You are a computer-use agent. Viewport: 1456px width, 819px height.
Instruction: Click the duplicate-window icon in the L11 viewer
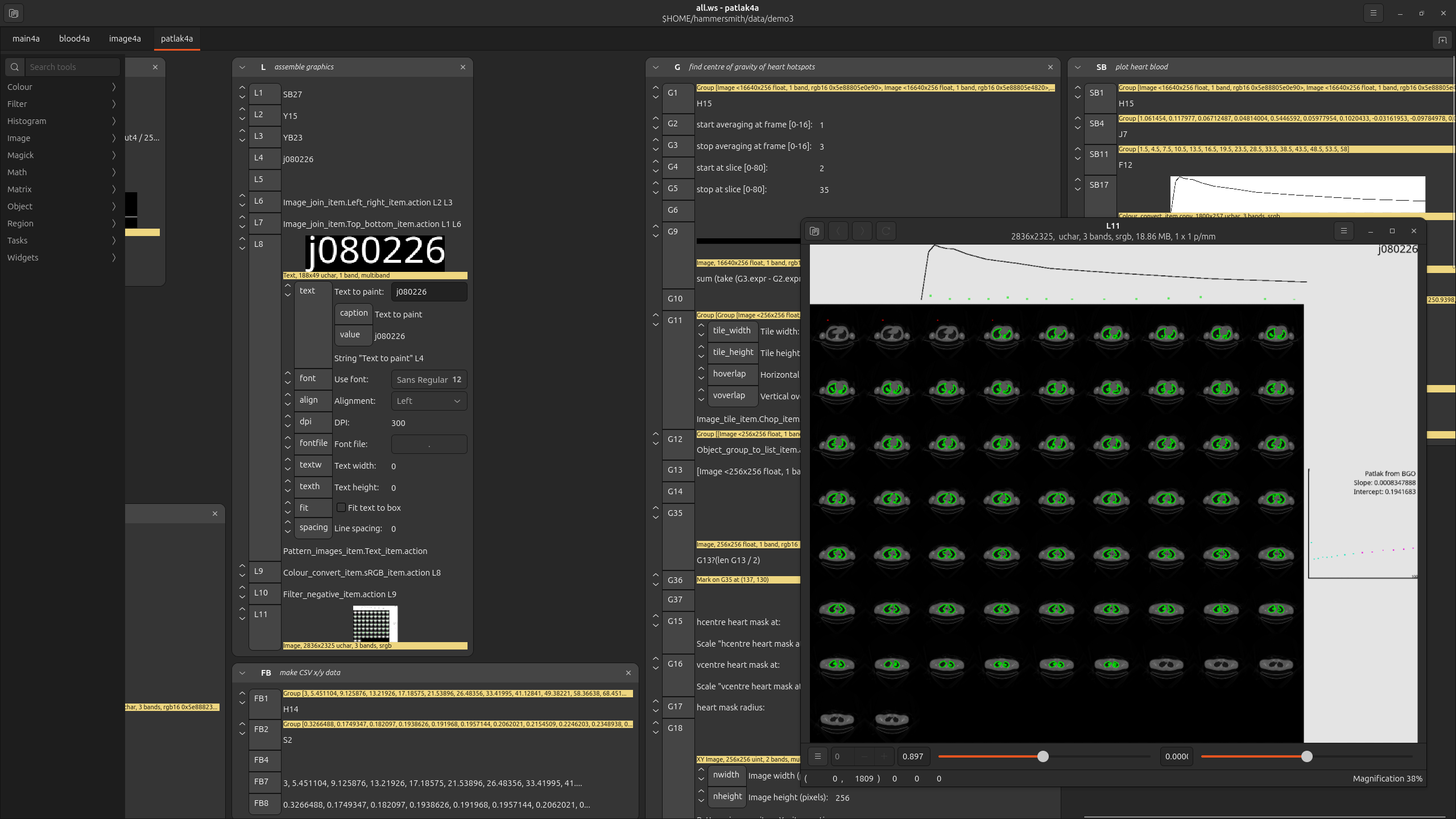coord(814,231)
